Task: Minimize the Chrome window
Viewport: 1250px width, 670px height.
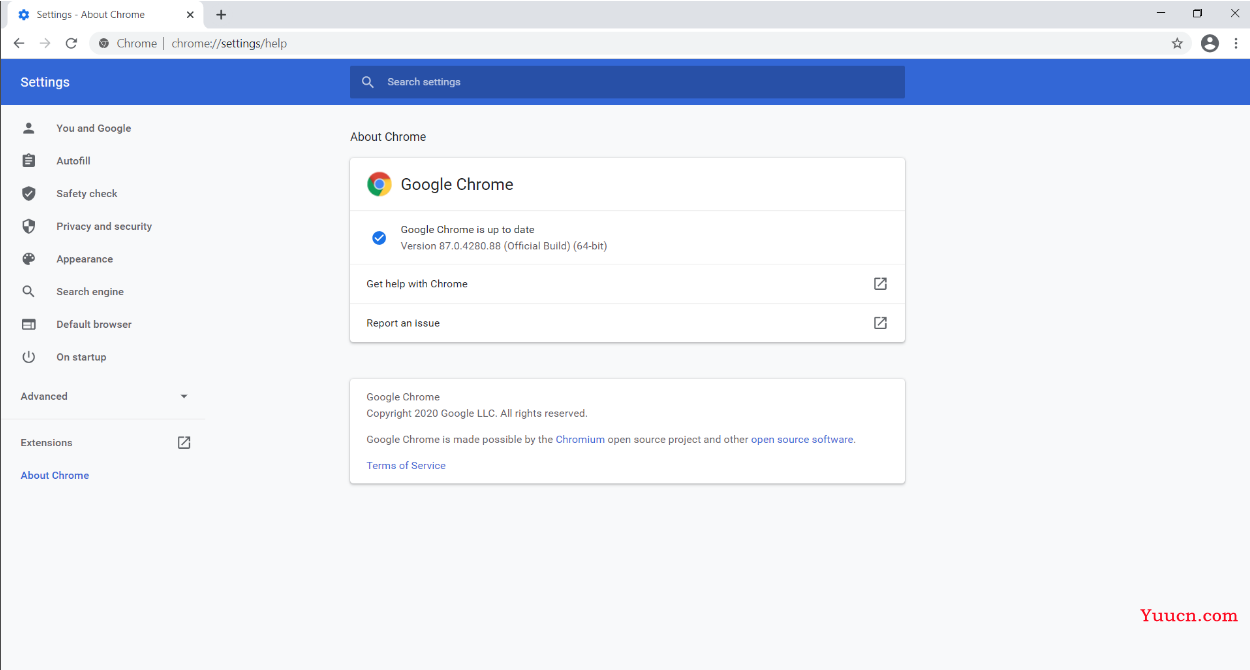Action: (1161, 14)
